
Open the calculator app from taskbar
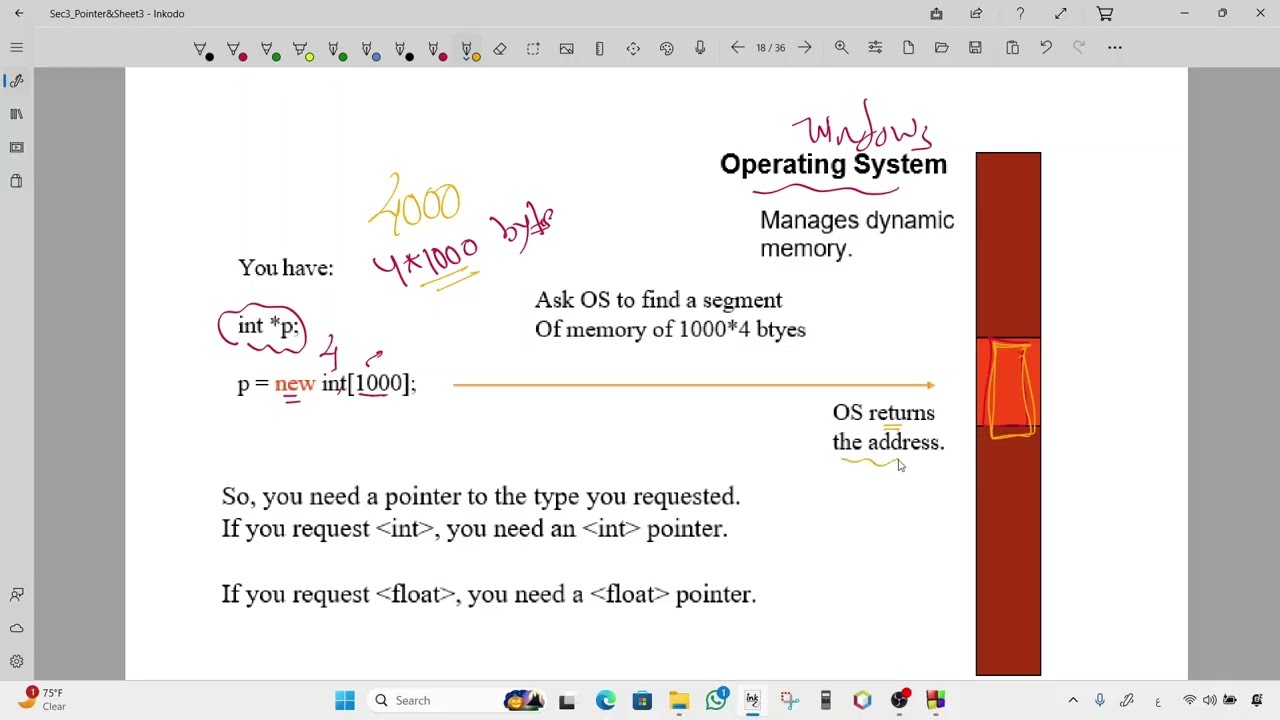coord(826,701)
